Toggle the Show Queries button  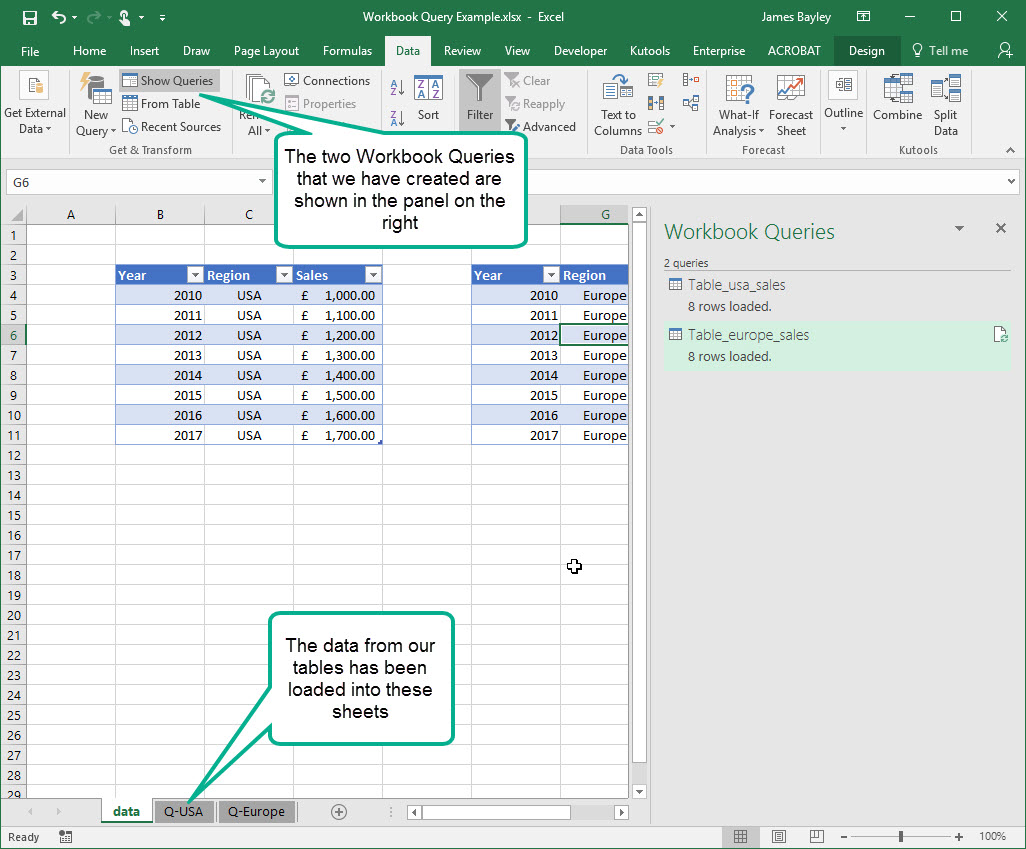[168, 81]
